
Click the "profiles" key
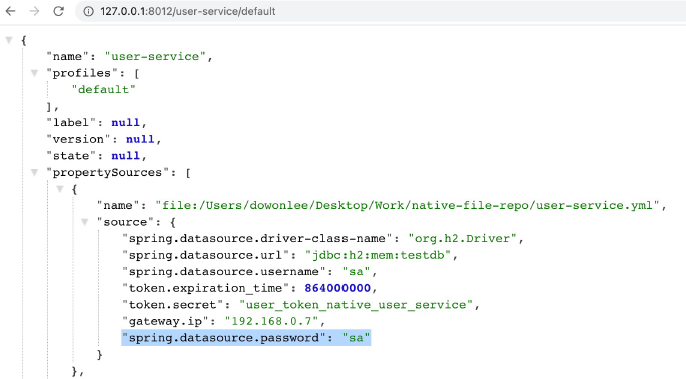82,73
